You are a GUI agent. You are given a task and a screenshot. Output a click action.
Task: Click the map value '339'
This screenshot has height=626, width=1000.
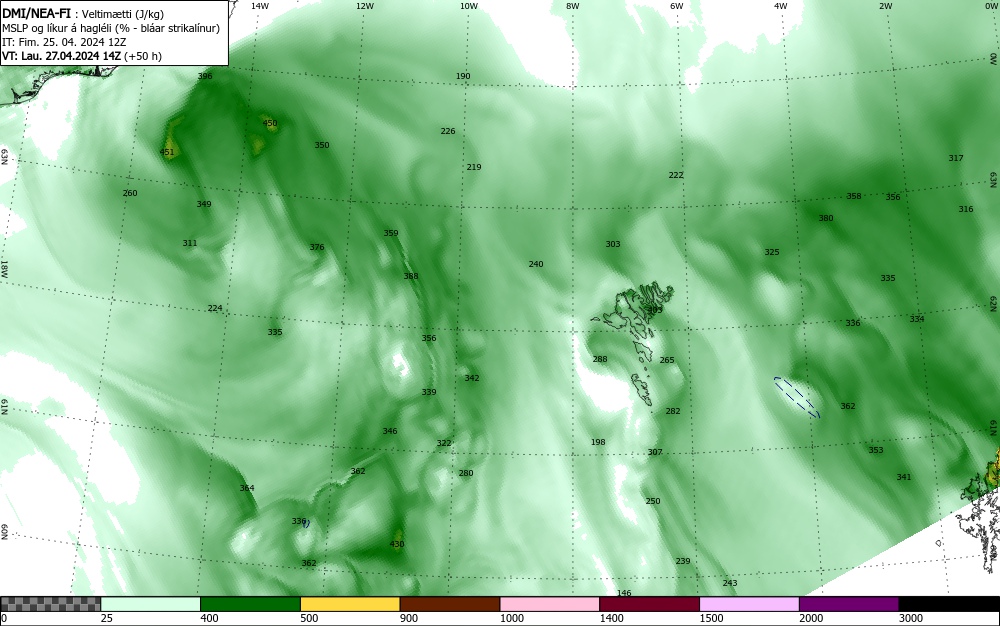(x=429, y=391)
